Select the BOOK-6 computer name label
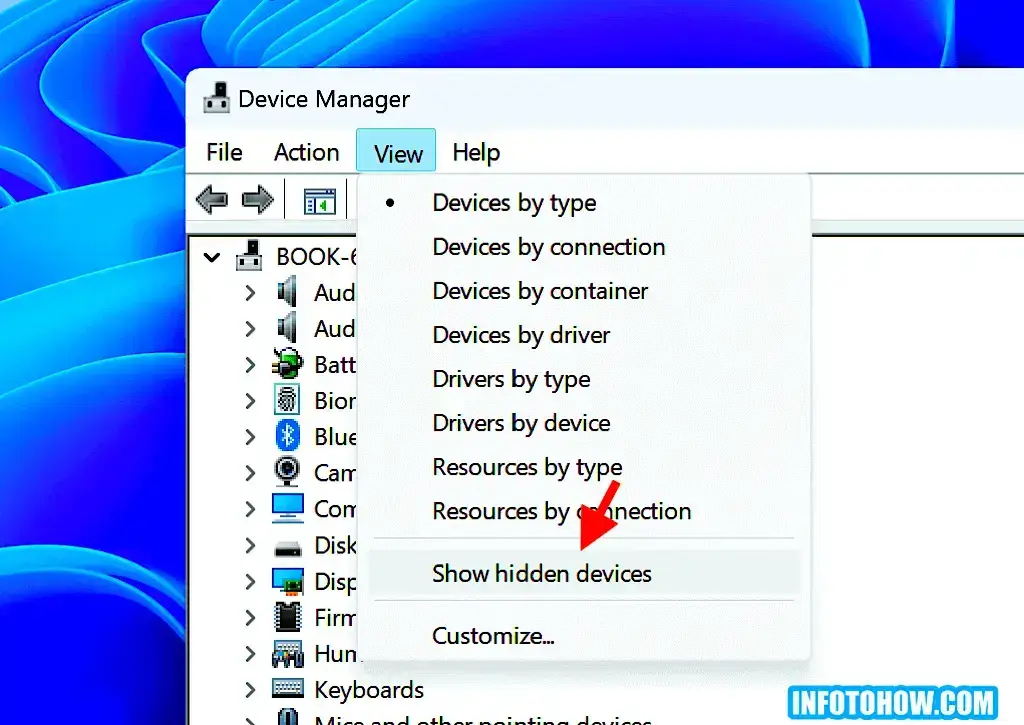Viewport: 1024px width, 725px height. (x=316, y=257)
